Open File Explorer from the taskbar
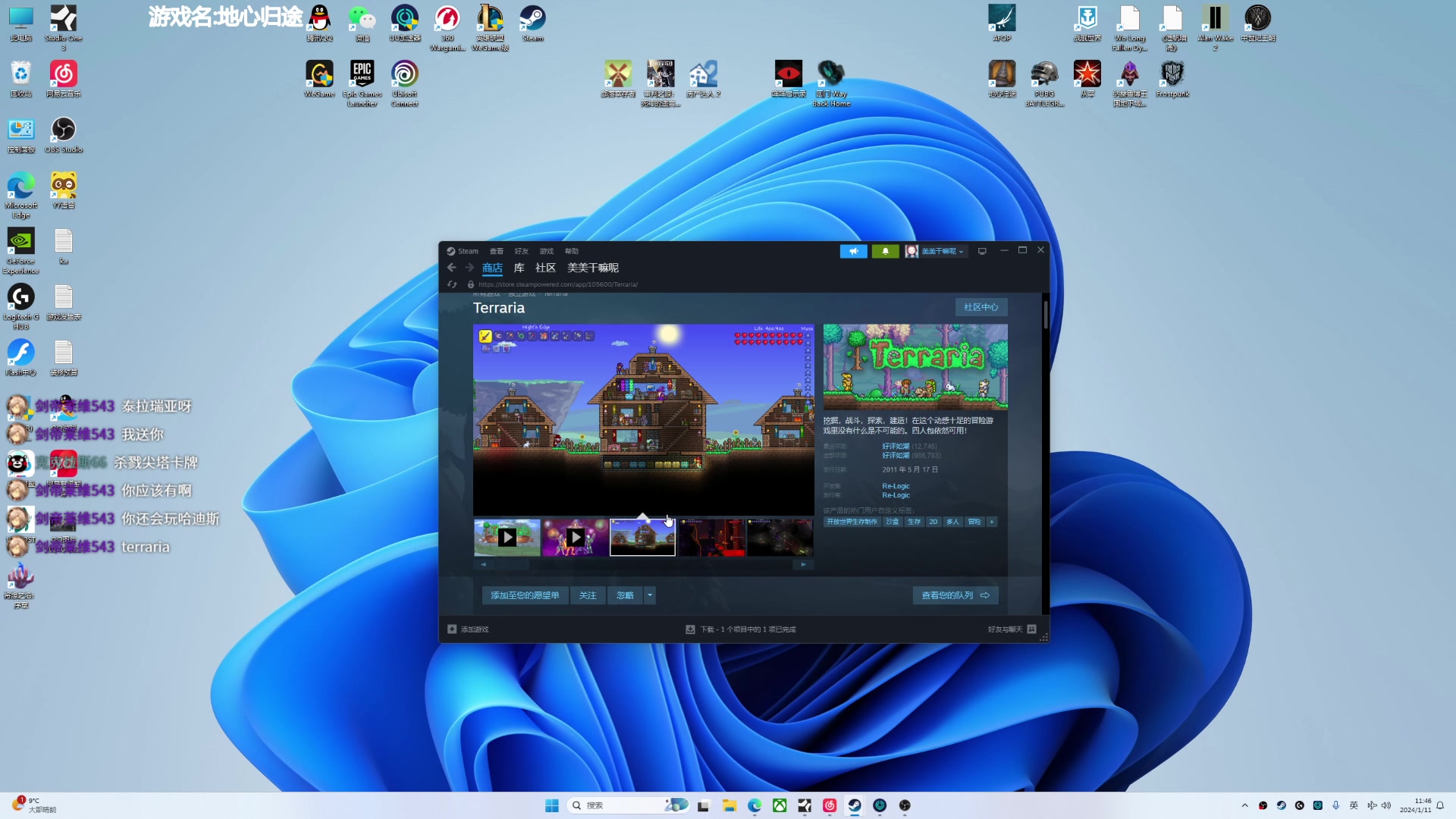 (x=730, y=805)
